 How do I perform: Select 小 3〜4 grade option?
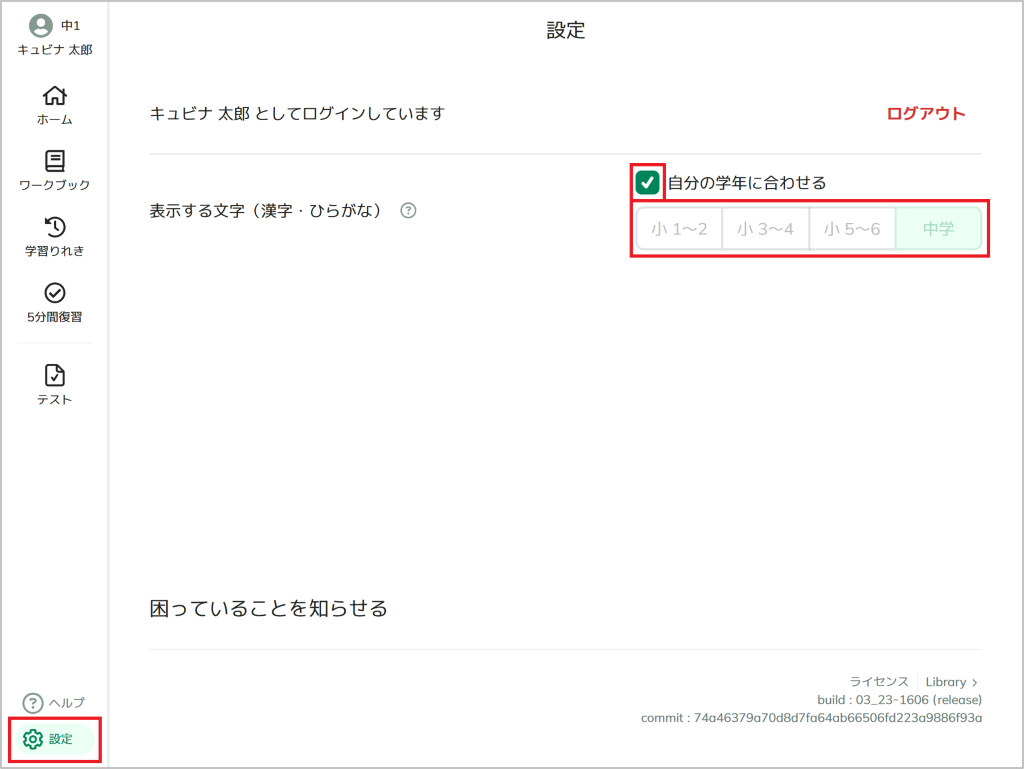click(765, 229)
